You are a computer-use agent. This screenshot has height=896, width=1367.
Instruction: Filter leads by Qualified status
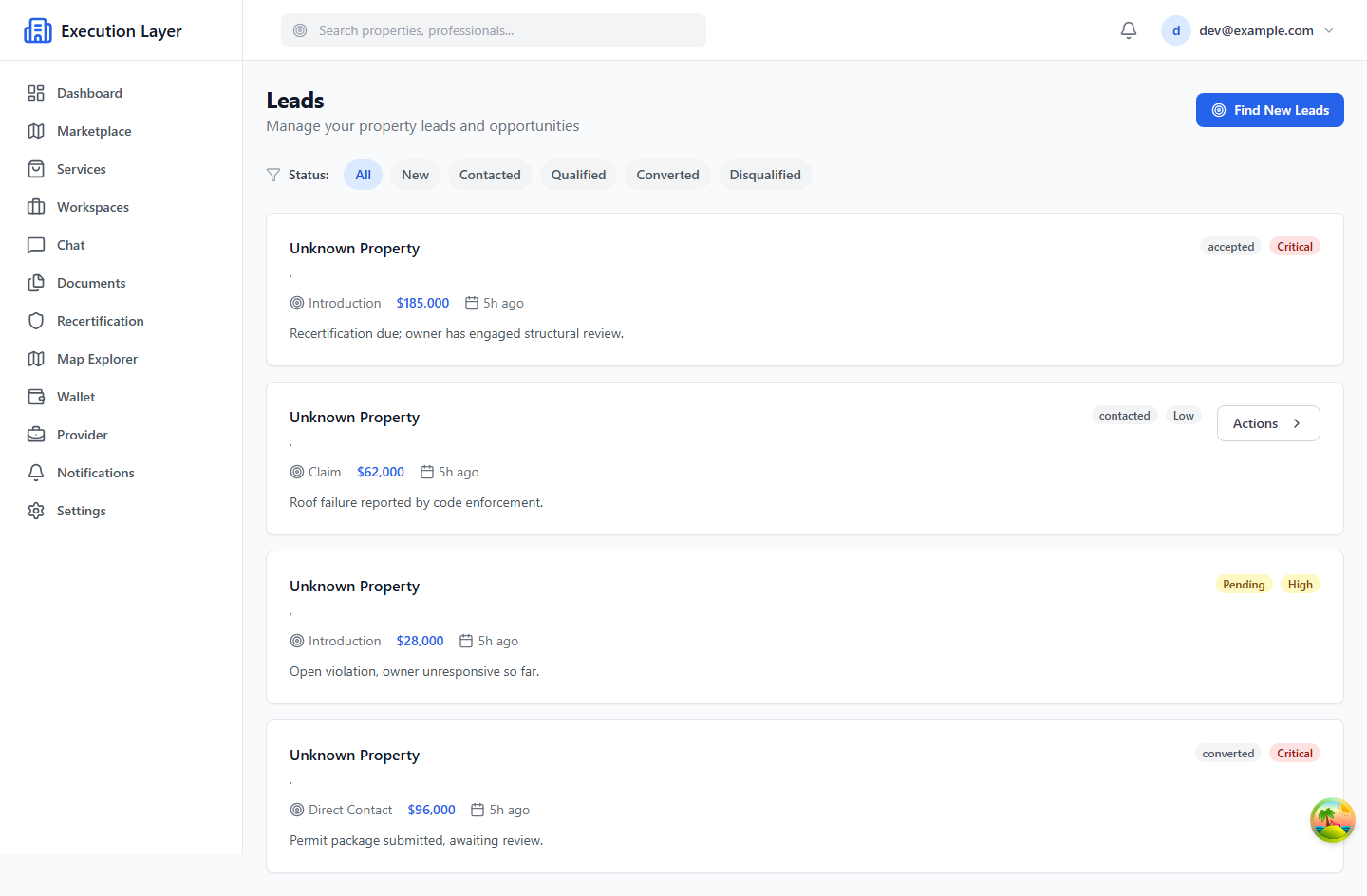(x=578, y=175)
